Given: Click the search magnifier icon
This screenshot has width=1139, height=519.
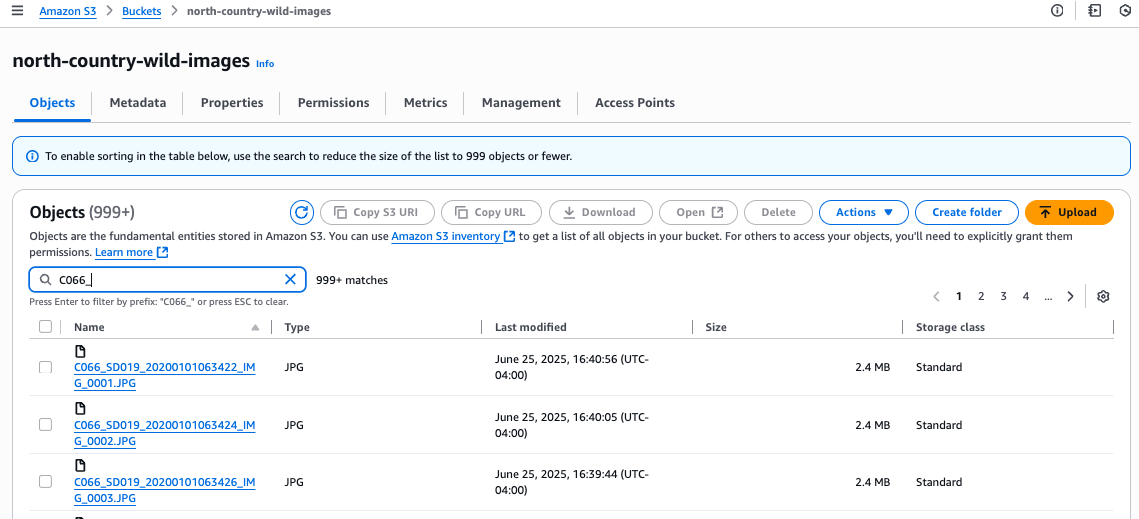Looking at the screenshot, I should click(x=45, y=280).
